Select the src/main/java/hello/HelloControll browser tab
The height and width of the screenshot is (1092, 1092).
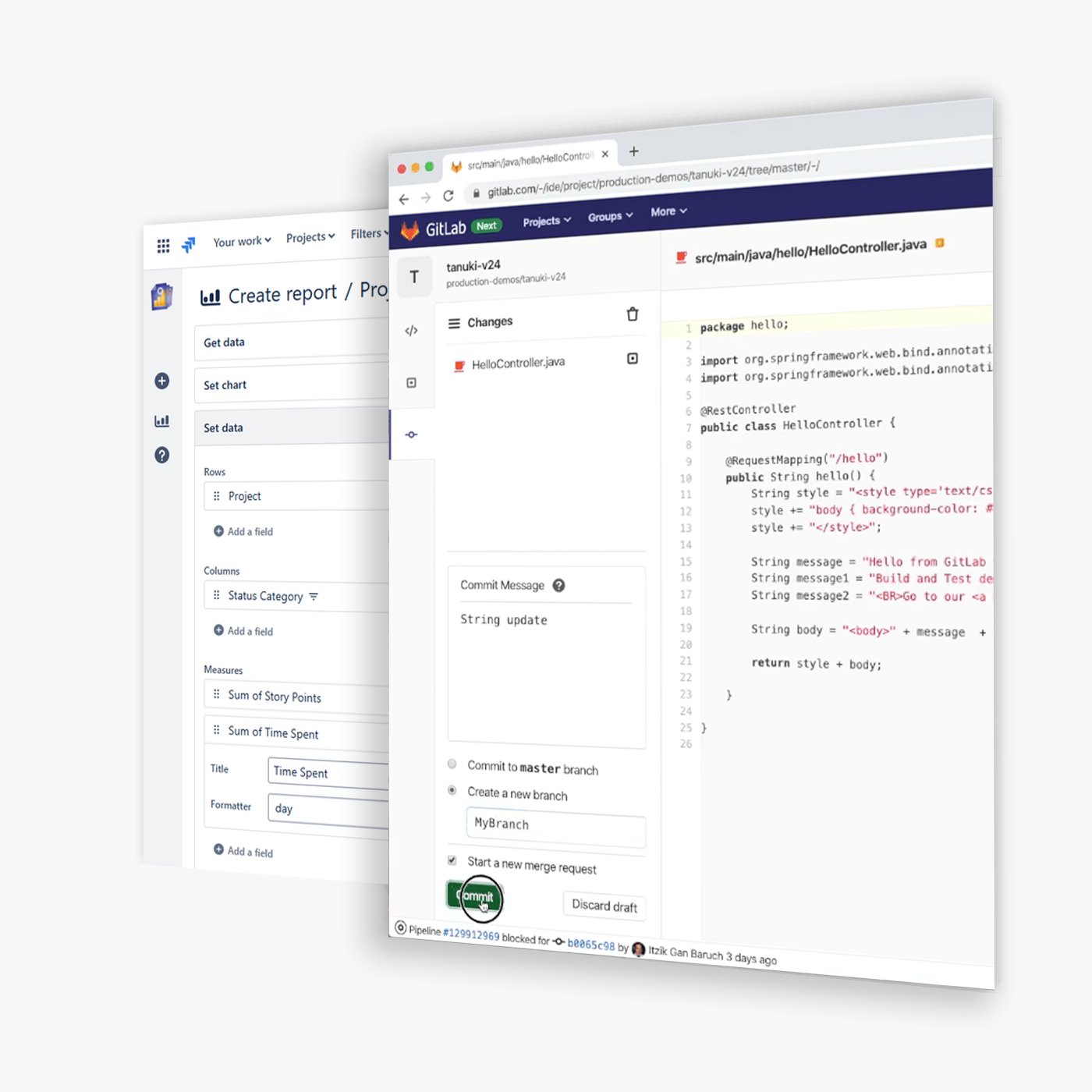pyautogui.click(x=530, y=161)
